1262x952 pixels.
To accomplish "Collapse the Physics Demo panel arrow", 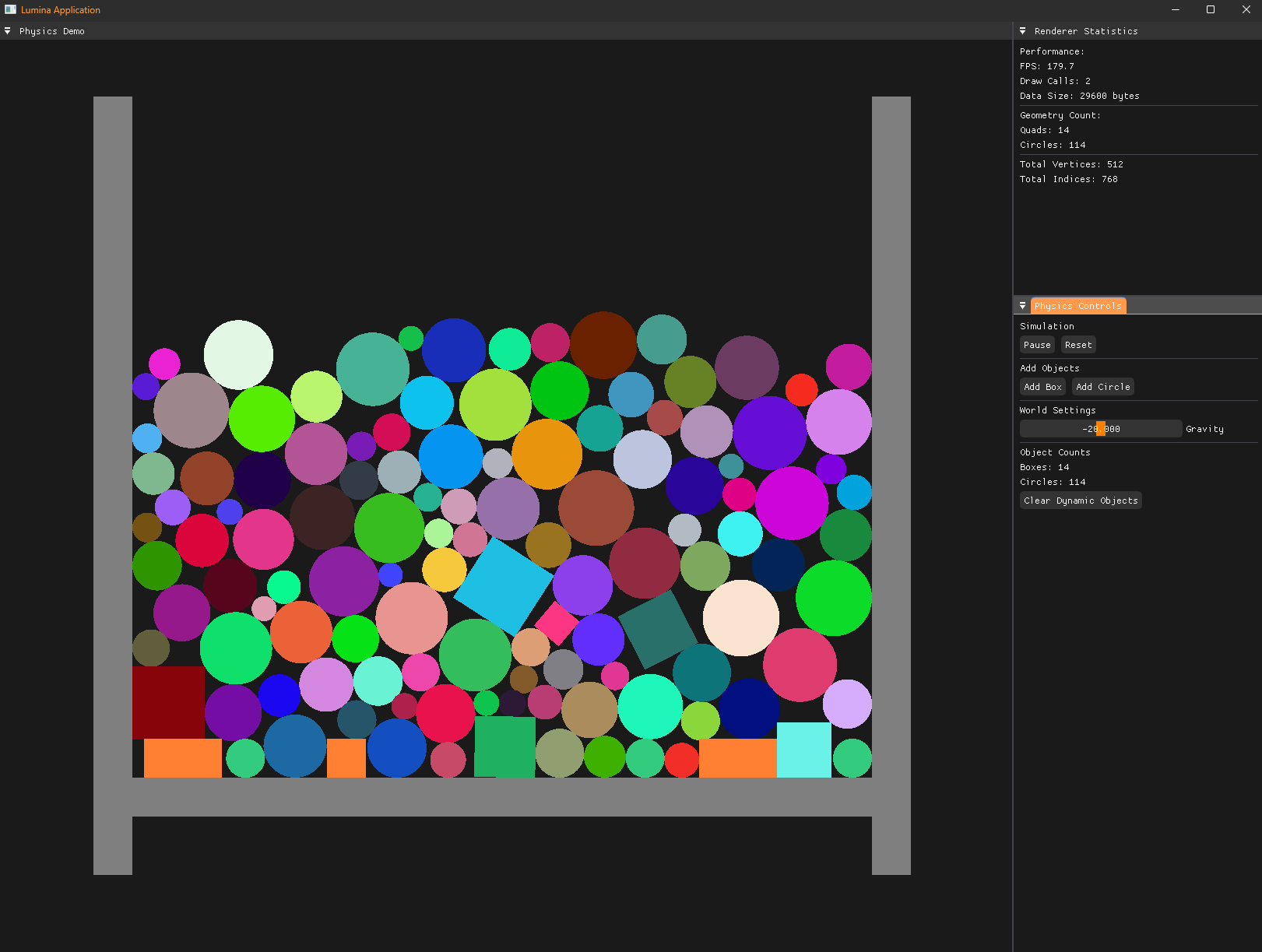I will click(8, 31).
